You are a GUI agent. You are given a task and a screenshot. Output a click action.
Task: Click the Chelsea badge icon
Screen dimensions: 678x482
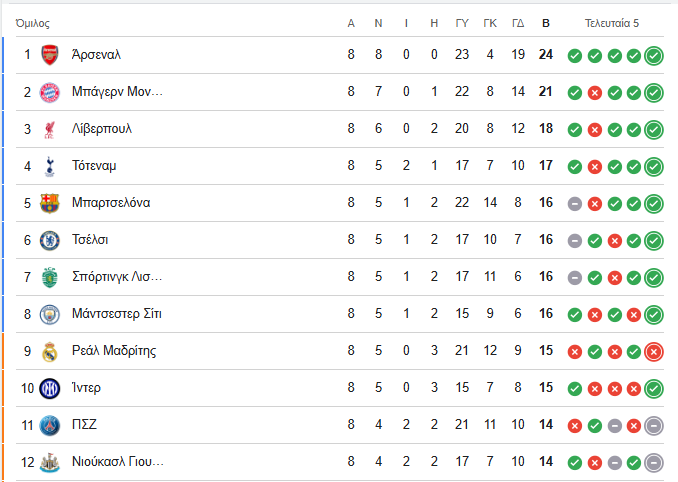point(50,240)
